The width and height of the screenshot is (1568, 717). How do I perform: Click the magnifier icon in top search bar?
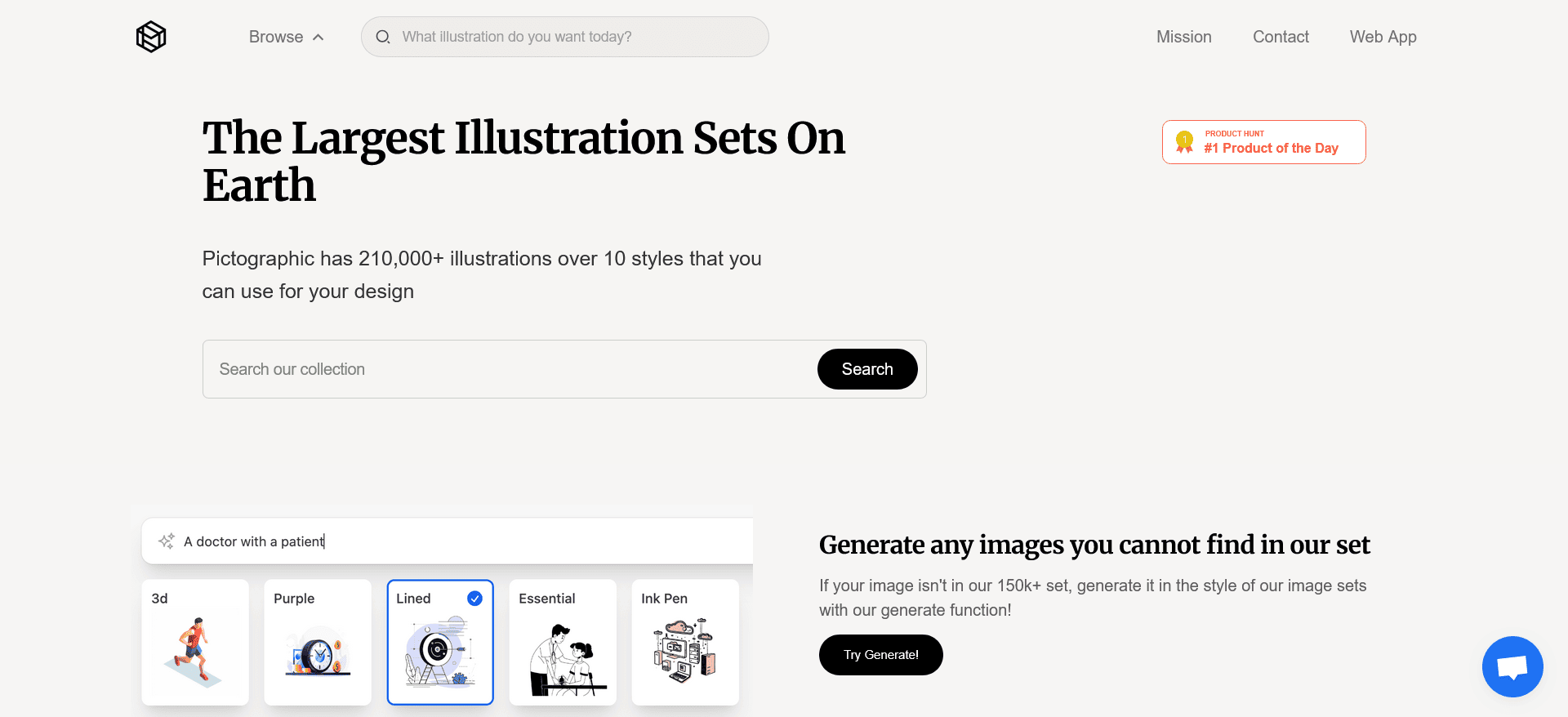(x=382, y=37)
